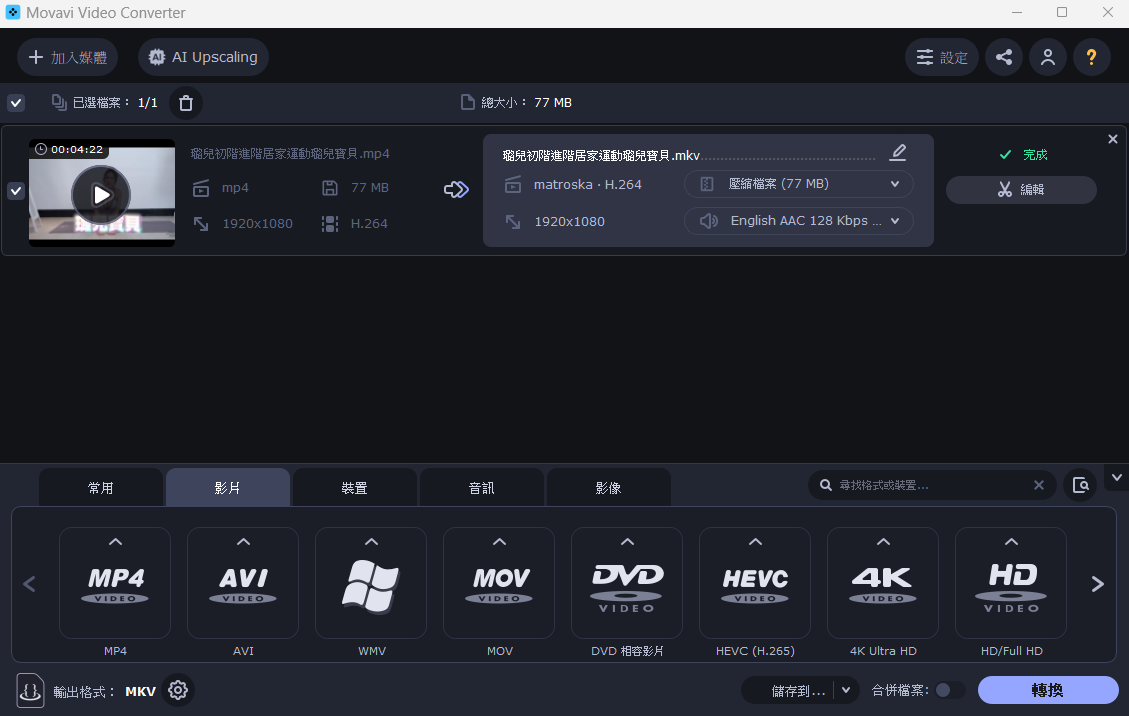Screen dimensions: 1129x716
Task: Open help question mark icon
Action: 1092,57
